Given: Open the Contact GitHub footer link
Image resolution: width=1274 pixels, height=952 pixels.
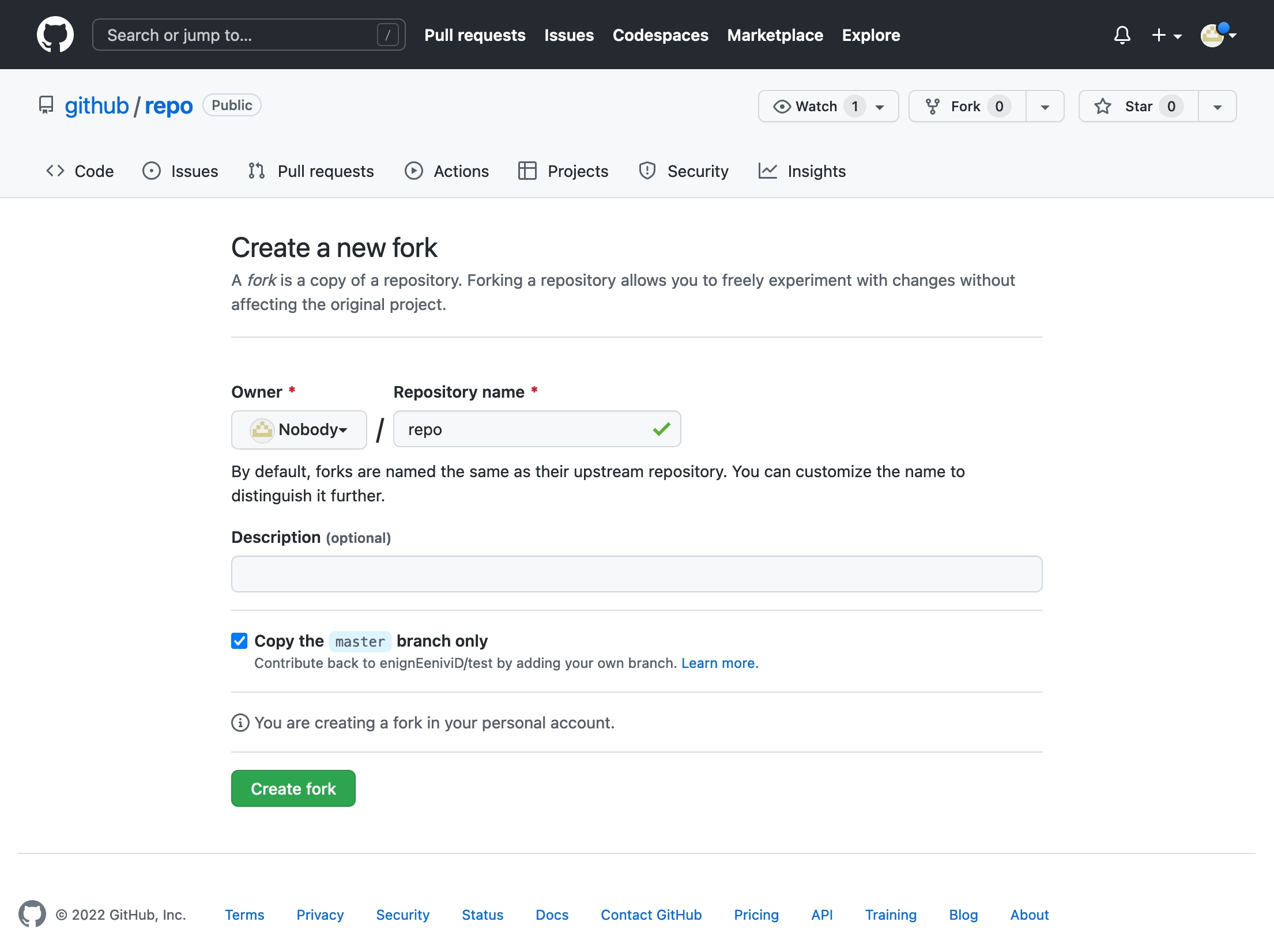Looking at the screenshot, I should pos(651,915).
